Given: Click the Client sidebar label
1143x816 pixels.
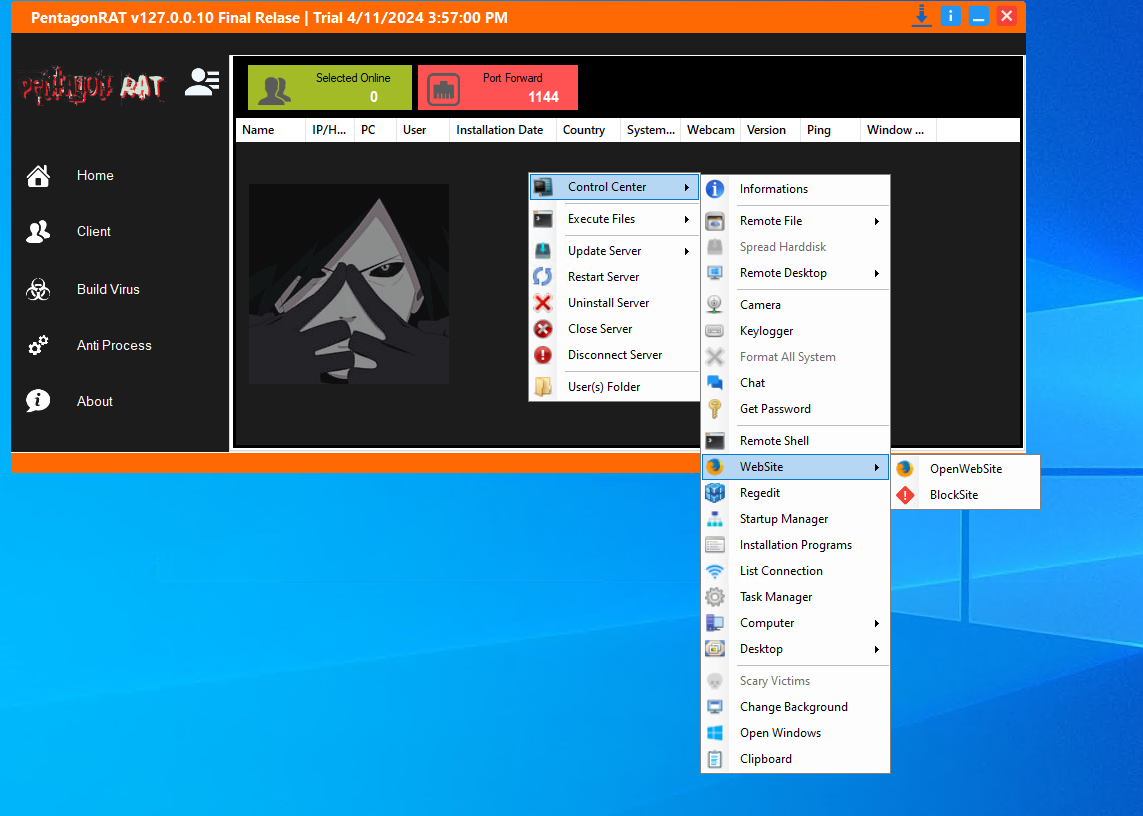Looking at the screenshot, I should pos(94,232).
